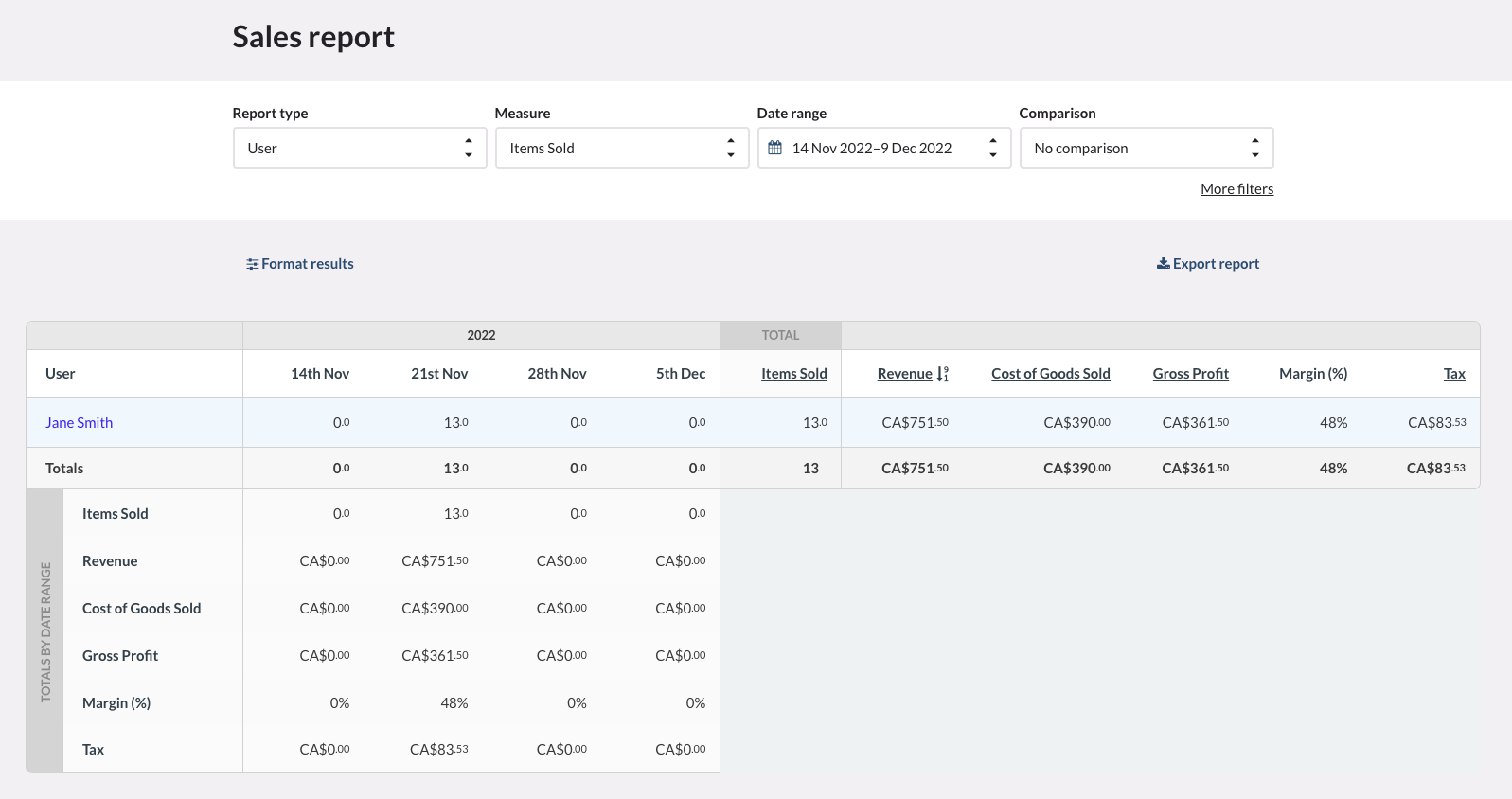The height and width of the screenshot is (799, 1512).
Task: Sort by Gross Profit column
Action: (x=1190, y=374)
